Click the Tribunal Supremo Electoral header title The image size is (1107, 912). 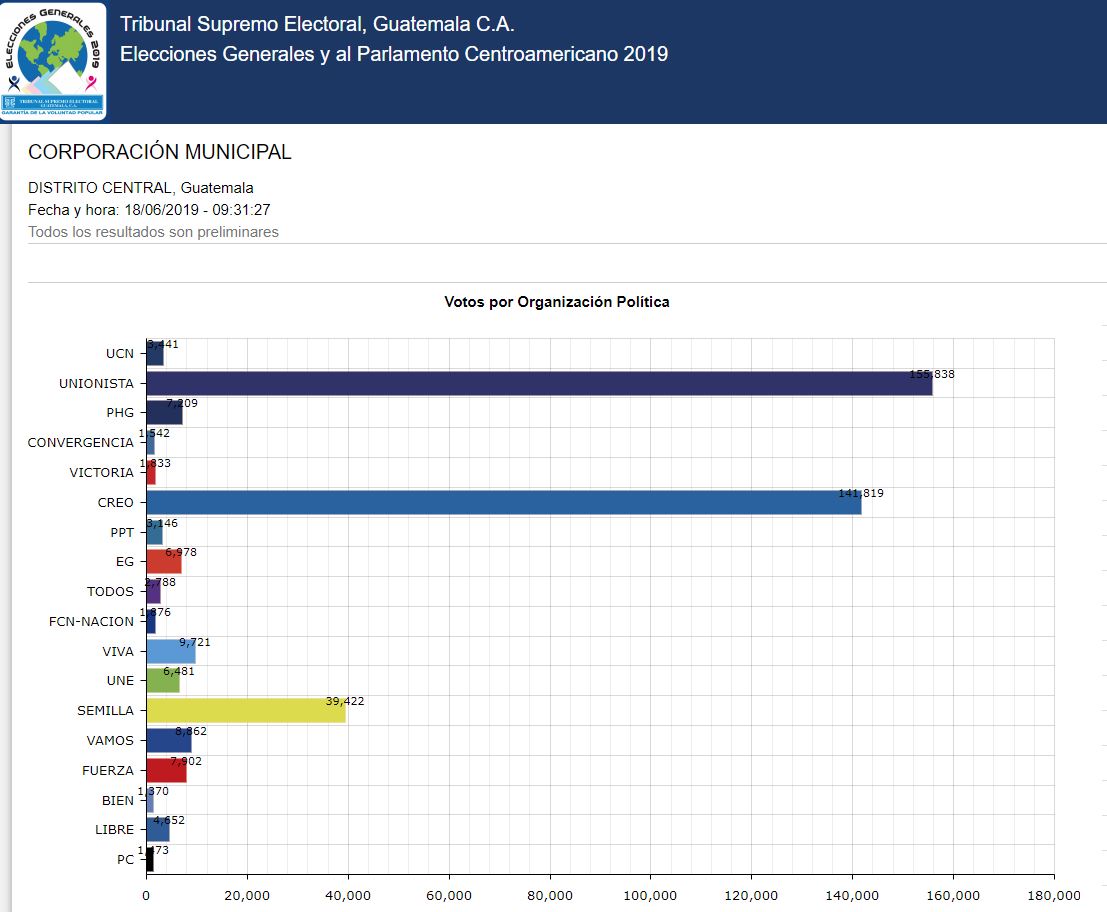[x=317, y=24]
